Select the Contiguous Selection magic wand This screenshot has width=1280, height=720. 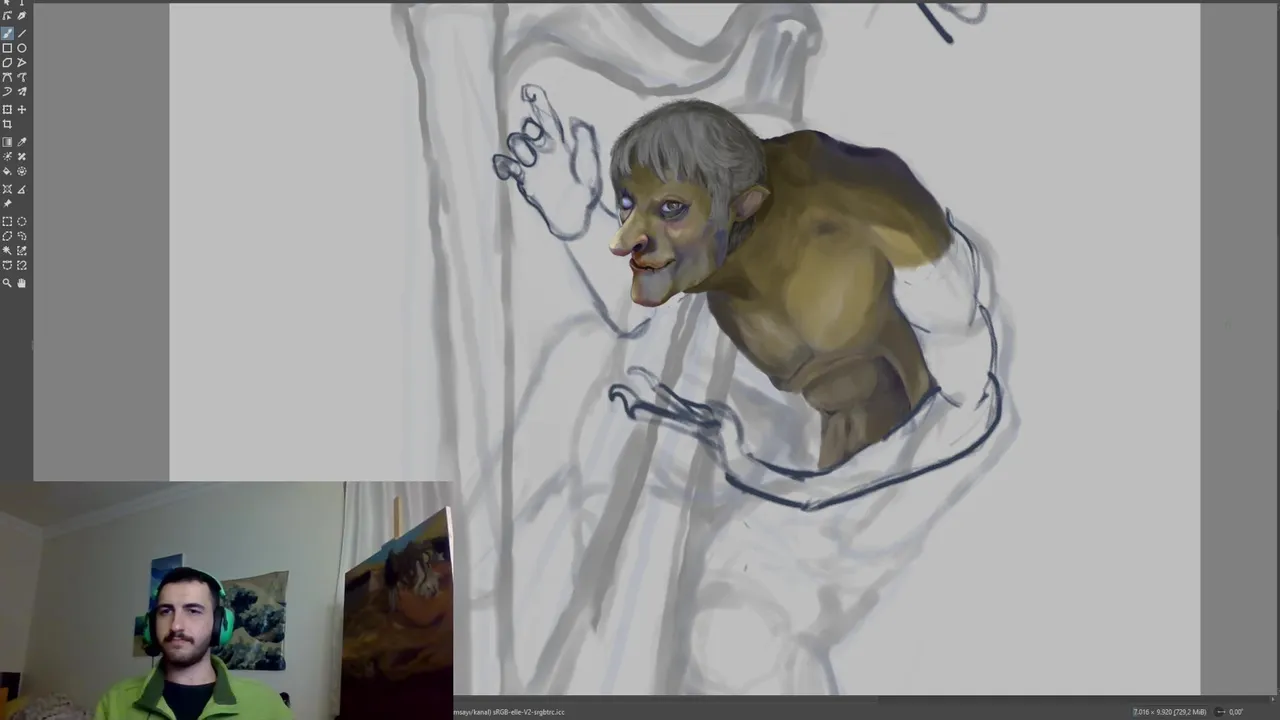point(7,251)
